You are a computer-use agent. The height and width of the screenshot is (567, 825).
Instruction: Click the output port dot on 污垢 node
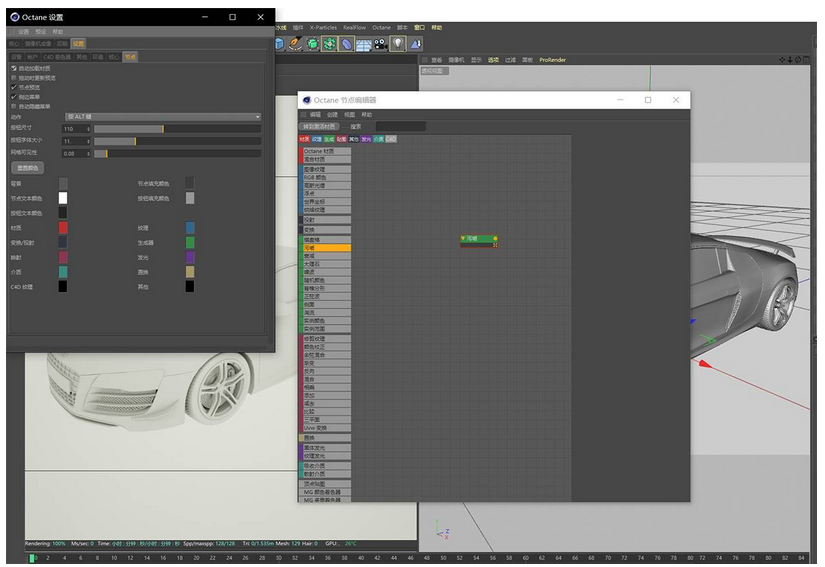[495, 239]
